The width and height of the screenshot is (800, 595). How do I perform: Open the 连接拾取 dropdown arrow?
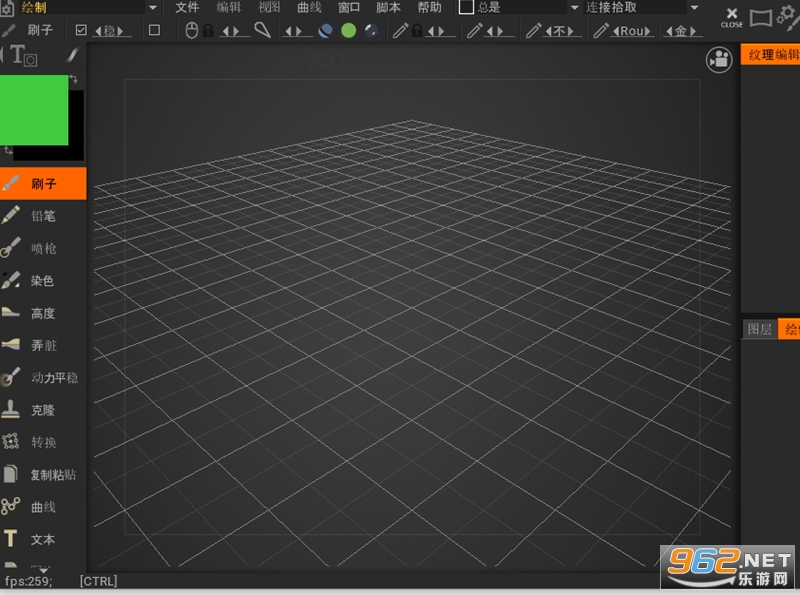pos(694,8)
